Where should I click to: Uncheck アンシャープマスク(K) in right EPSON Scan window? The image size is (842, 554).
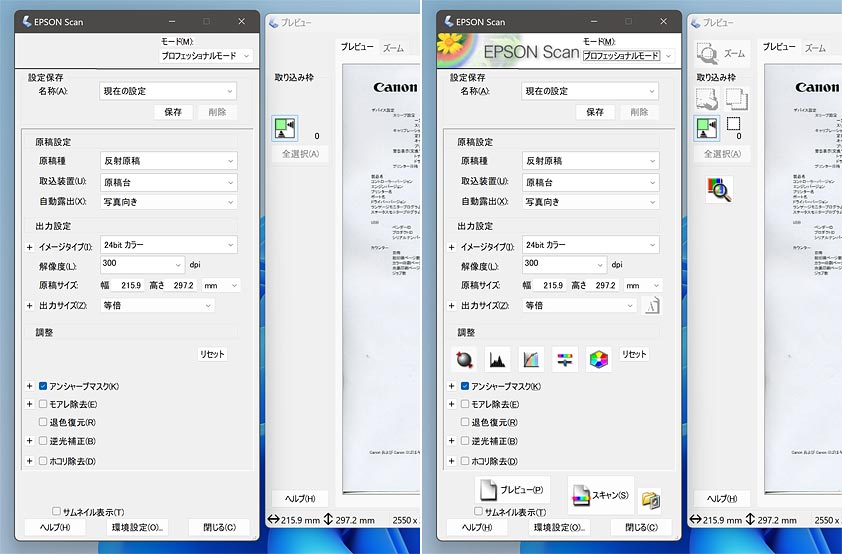[465, 386]
